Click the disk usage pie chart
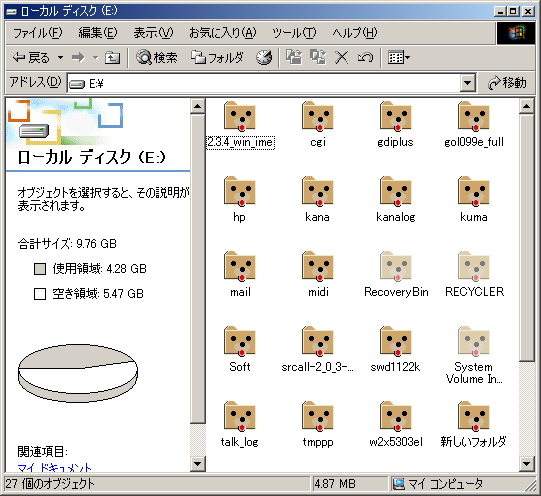The width and height of the screenshot is (541, 496). (78, 373)
